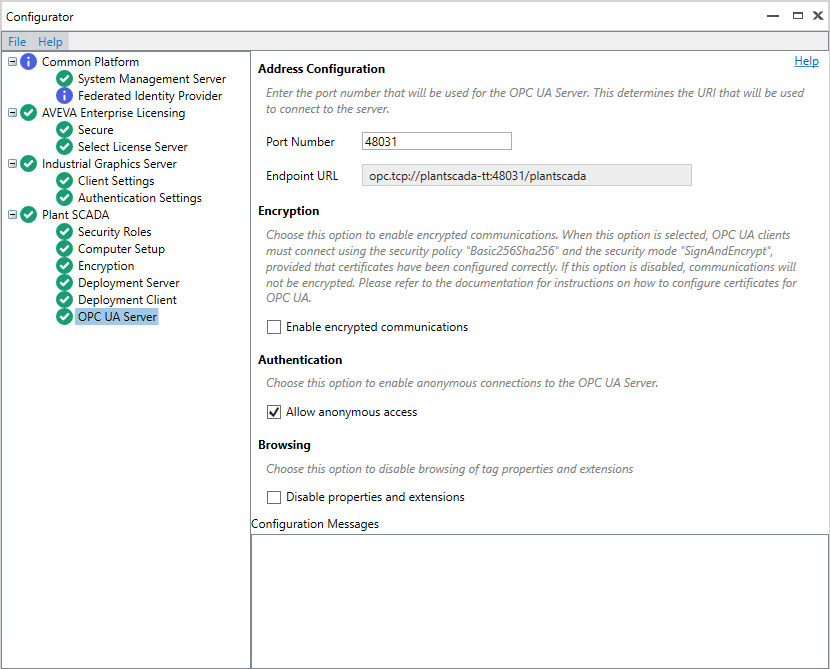The width and height of the screenshot is (830, 669).
Task: Click the green check icon beside Industrial Graphics Server
Action: pyautogui.click(x=29, y=164)
